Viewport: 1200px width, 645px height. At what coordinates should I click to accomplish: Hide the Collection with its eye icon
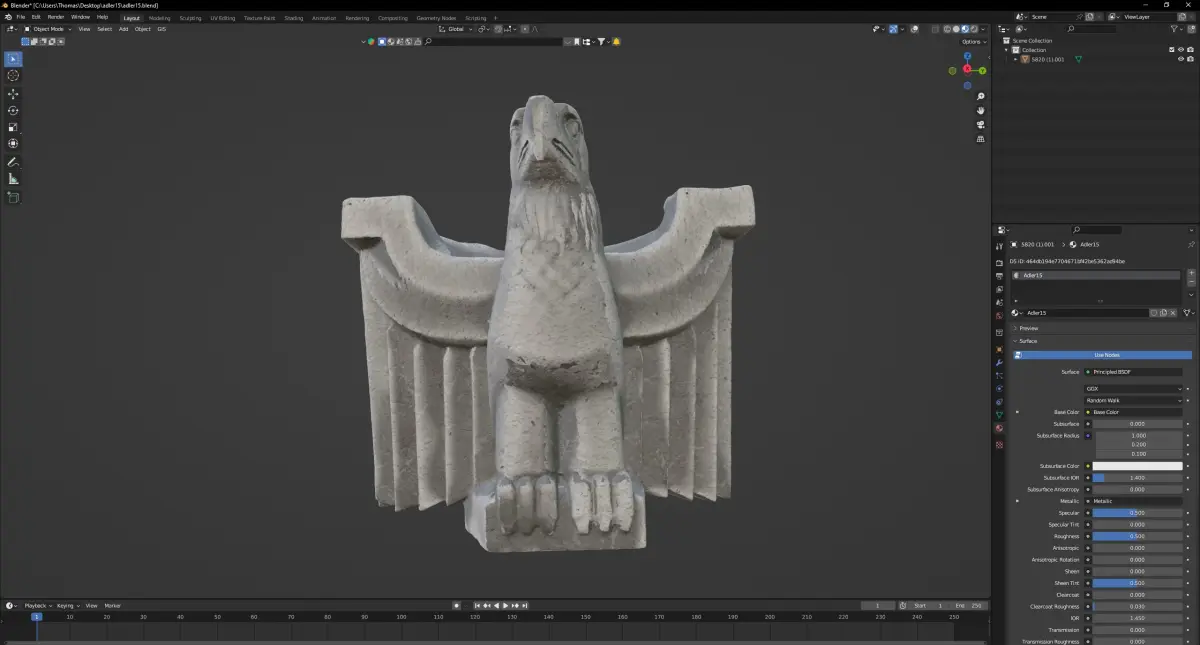point(1181,50)
